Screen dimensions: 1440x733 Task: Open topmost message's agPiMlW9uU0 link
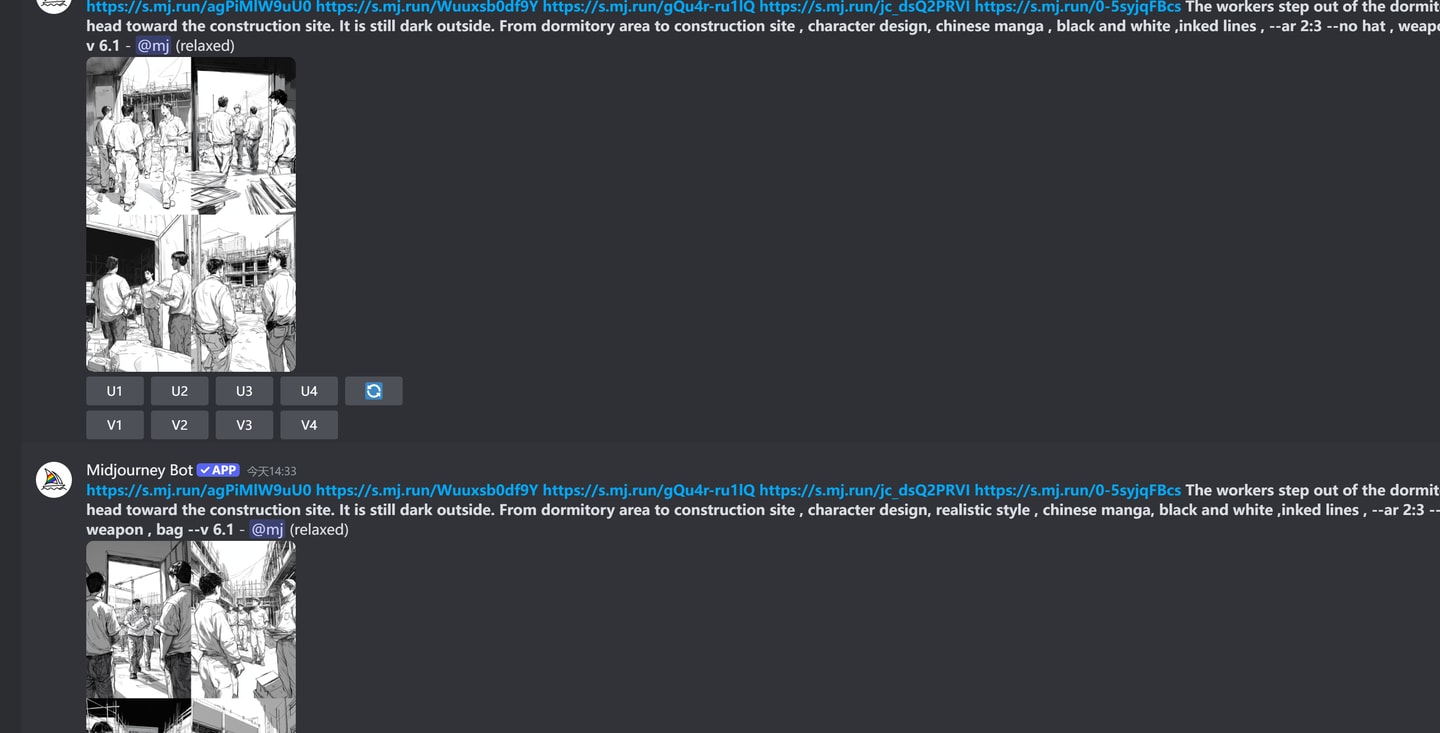point(199,7)
